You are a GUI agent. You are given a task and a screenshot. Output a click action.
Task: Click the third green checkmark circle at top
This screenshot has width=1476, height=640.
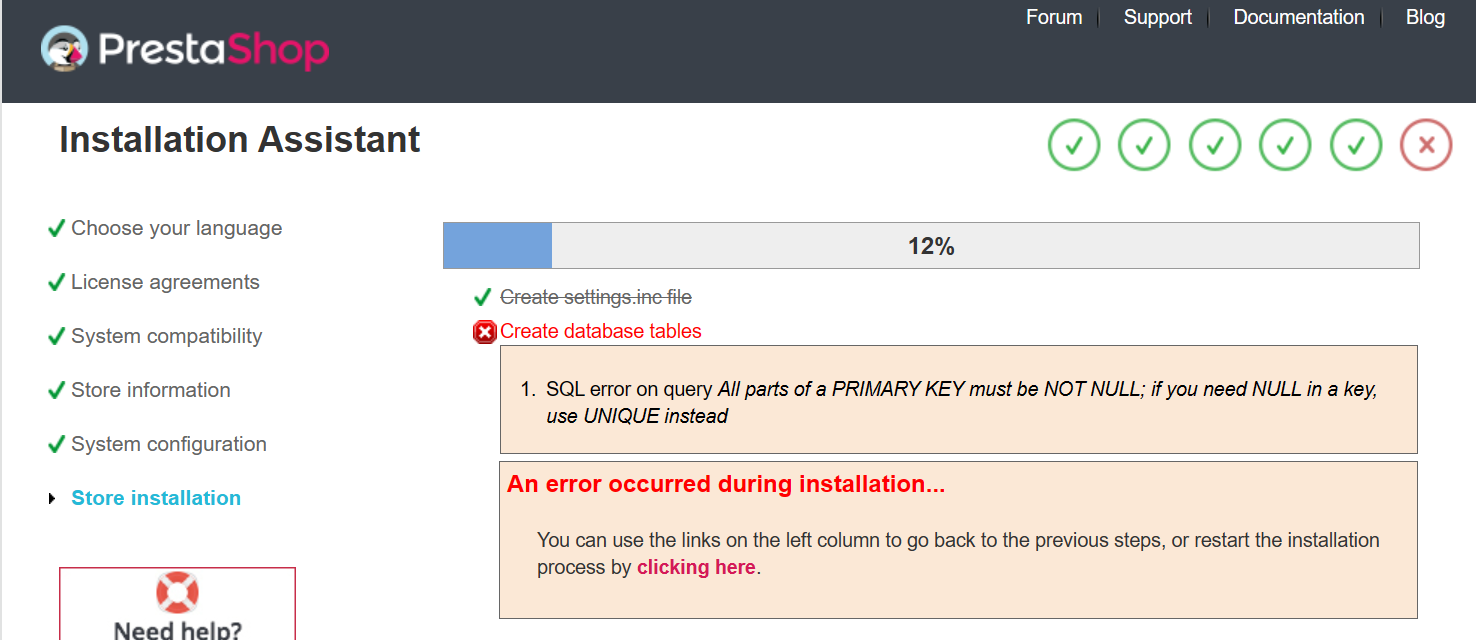coord(1215,145)
